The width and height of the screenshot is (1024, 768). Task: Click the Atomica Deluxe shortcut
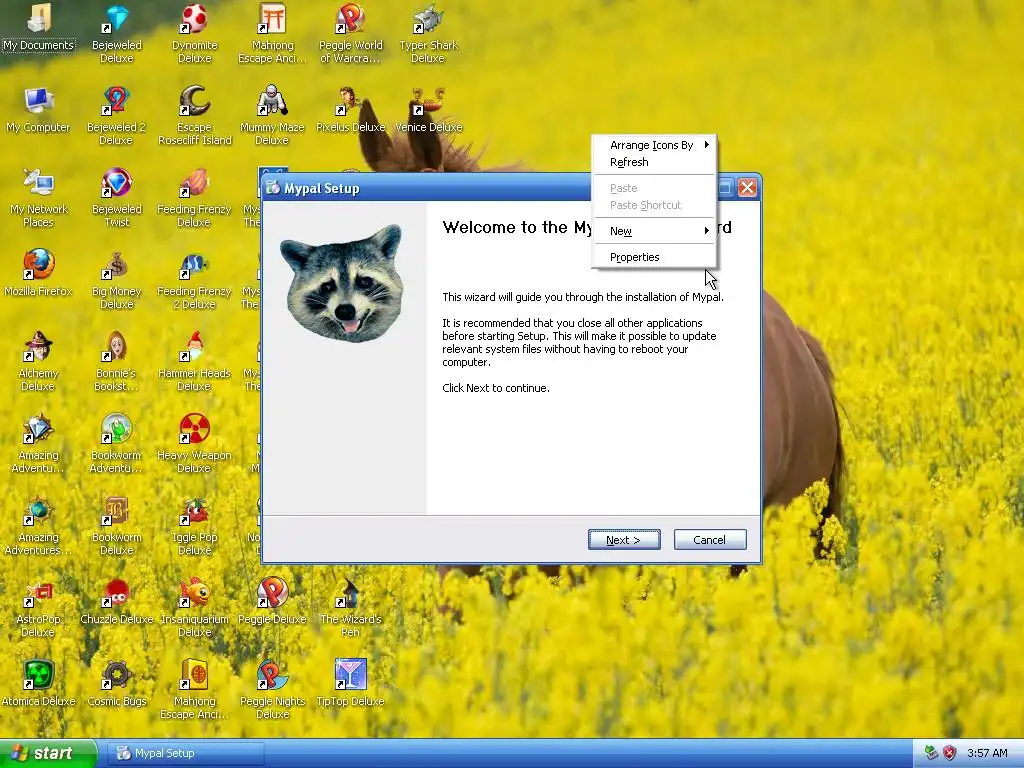pyautogui.click(x=39, y=684)
